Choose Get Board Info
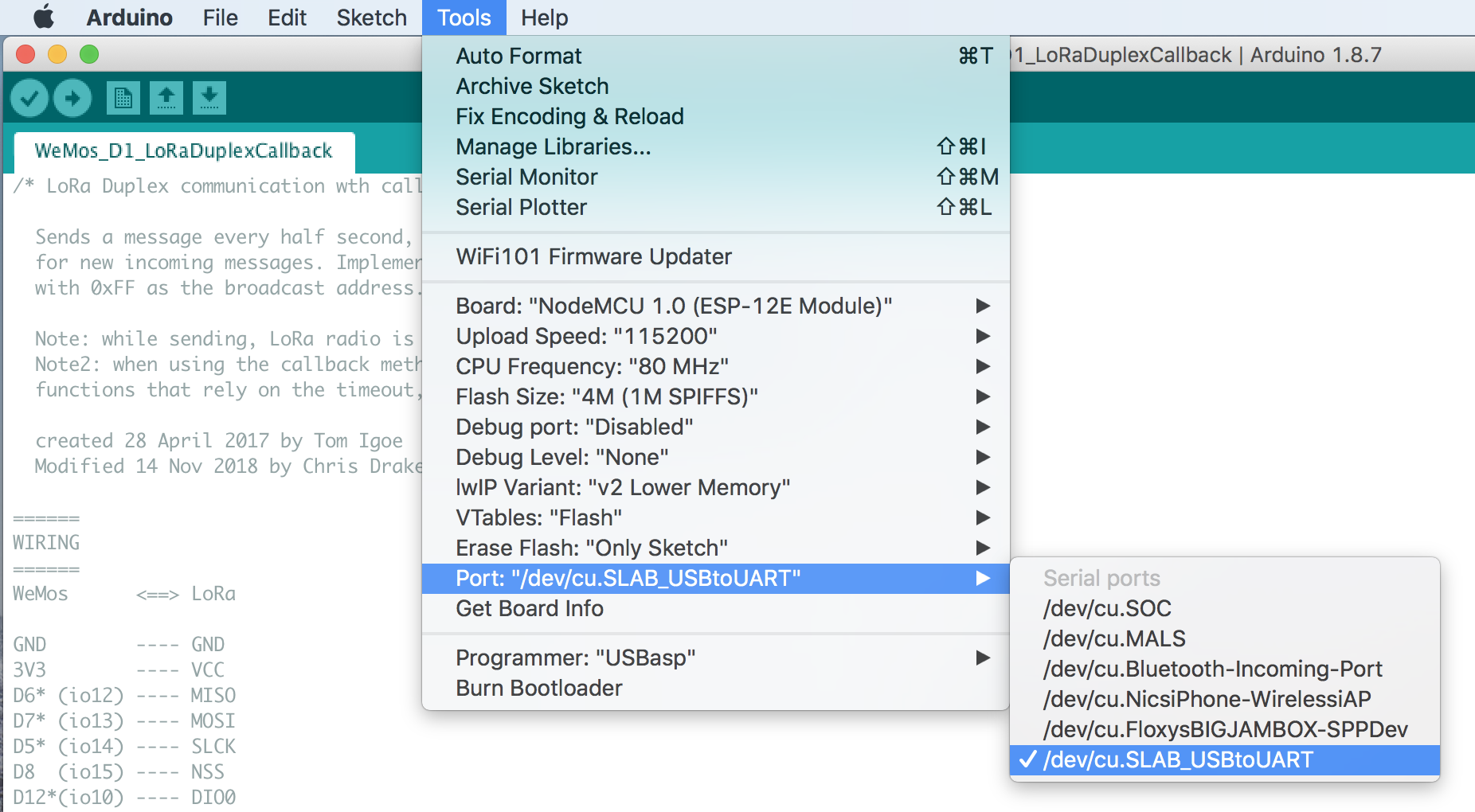The image size is (1475, 812). 715,608
